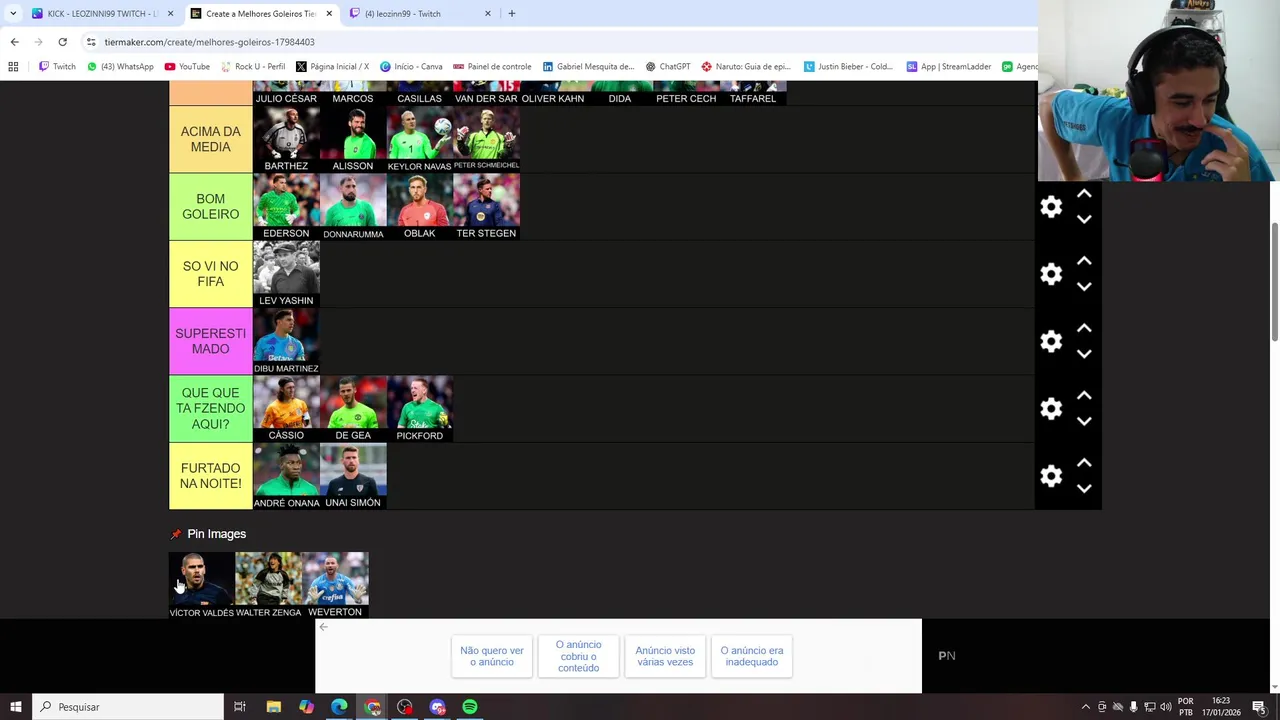This screenshot has height=720, width=1280.
Task: Click Alisson goalkeeper image
Action: 353,139
